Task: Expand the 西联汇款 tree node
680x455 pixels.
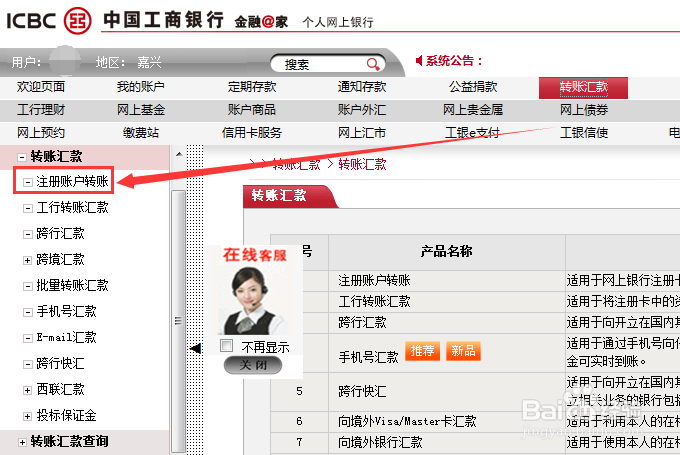Action: [x=28, y=390]
